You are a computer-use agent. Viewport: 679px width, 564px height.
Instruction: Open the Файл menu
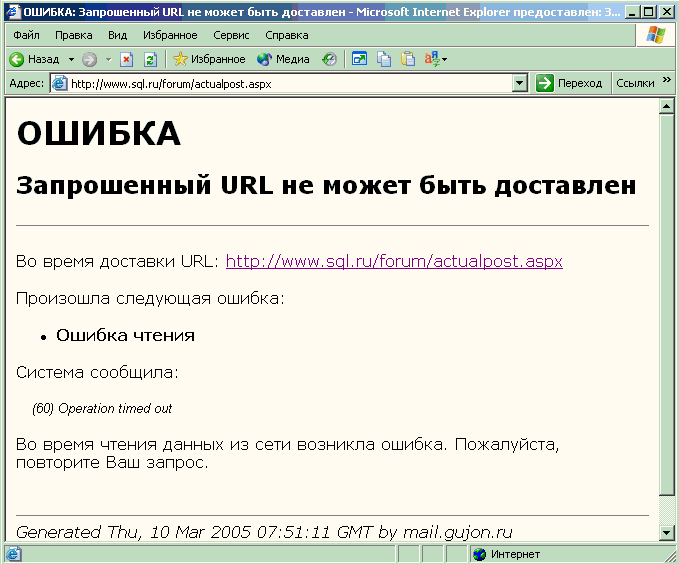coord(26,35)
